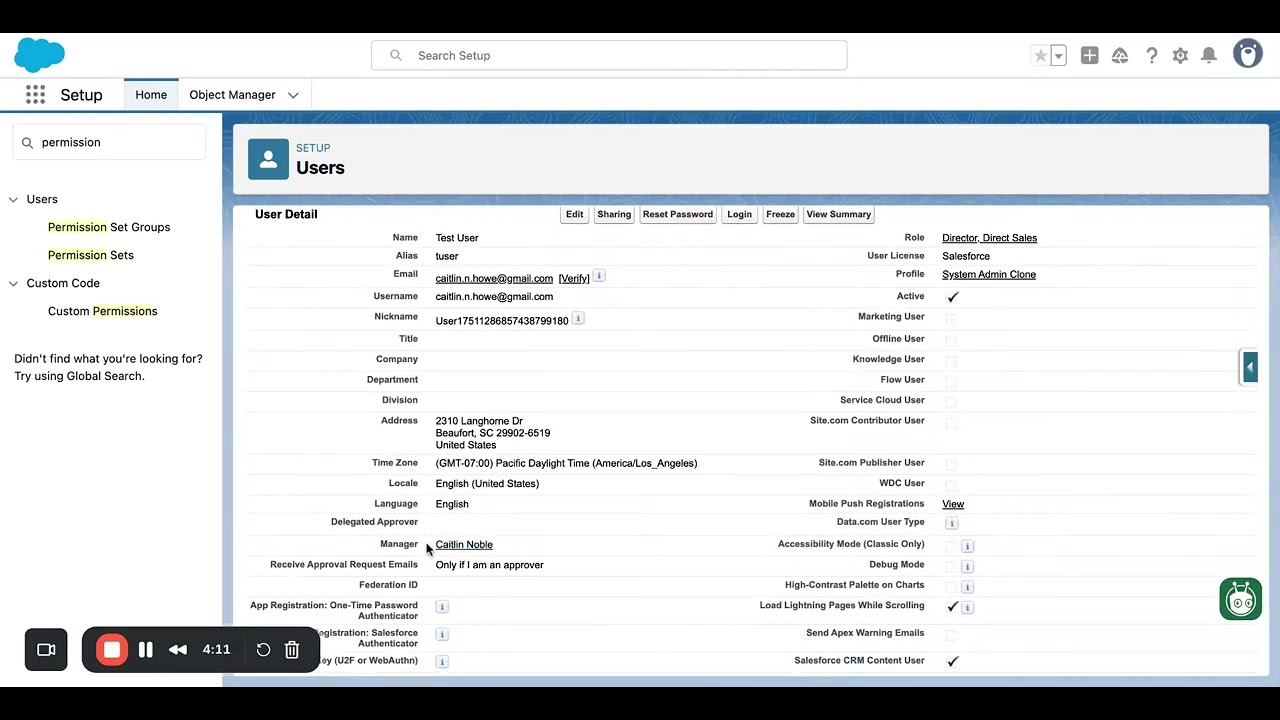Toggle the Site.com Contributor User checkbox
Viewport: 1280px width, 720px height.
pyautogui.click(x=951, y=423)
